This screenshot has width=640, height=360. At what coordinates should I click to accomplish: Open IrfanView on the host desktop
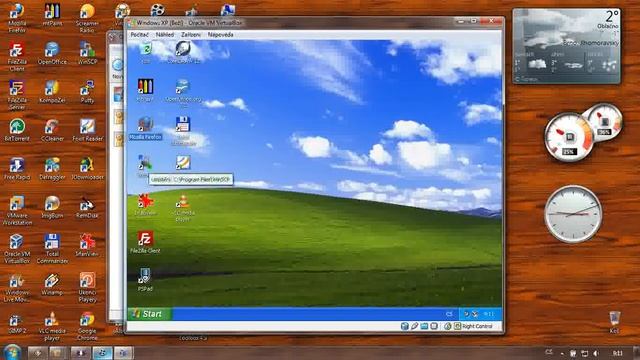tap(87, 245)
